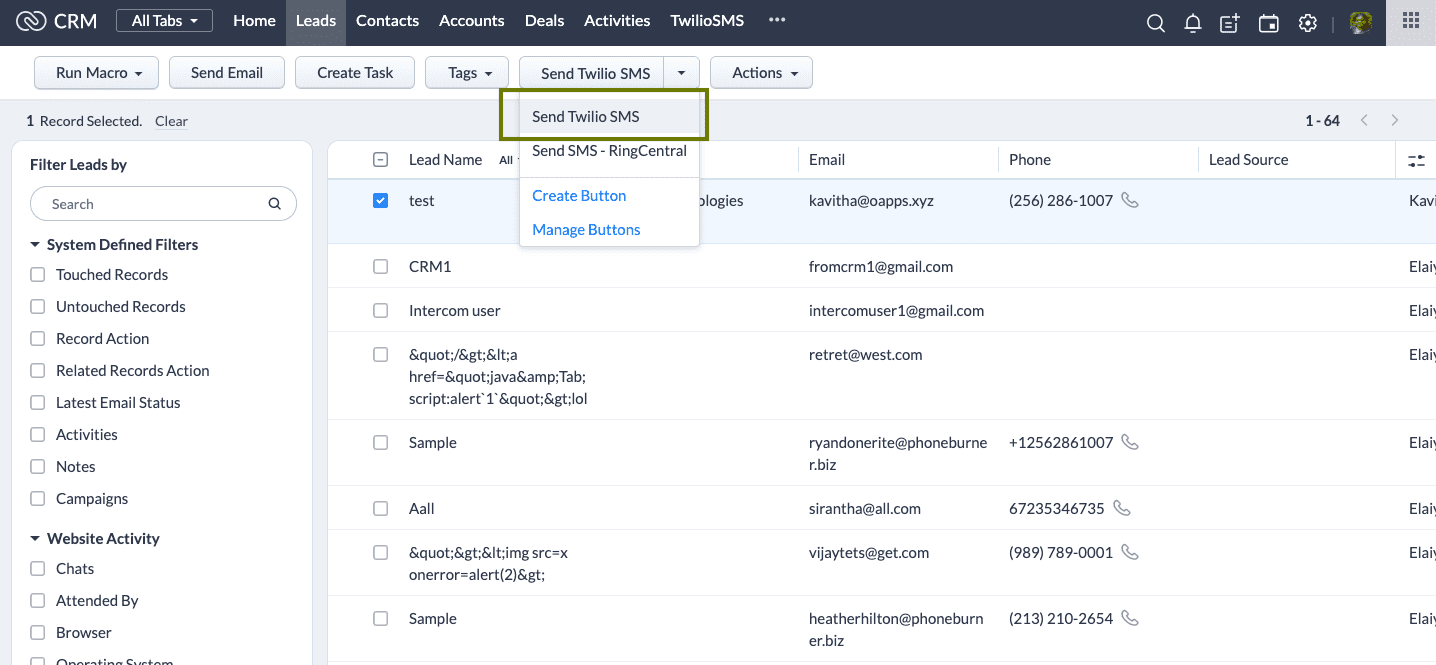The width and height of the screenshot is (1436, 665).
Task: Select the Intercom user lead checkbox
Action: pyautogui.click(x=380, y=310)
